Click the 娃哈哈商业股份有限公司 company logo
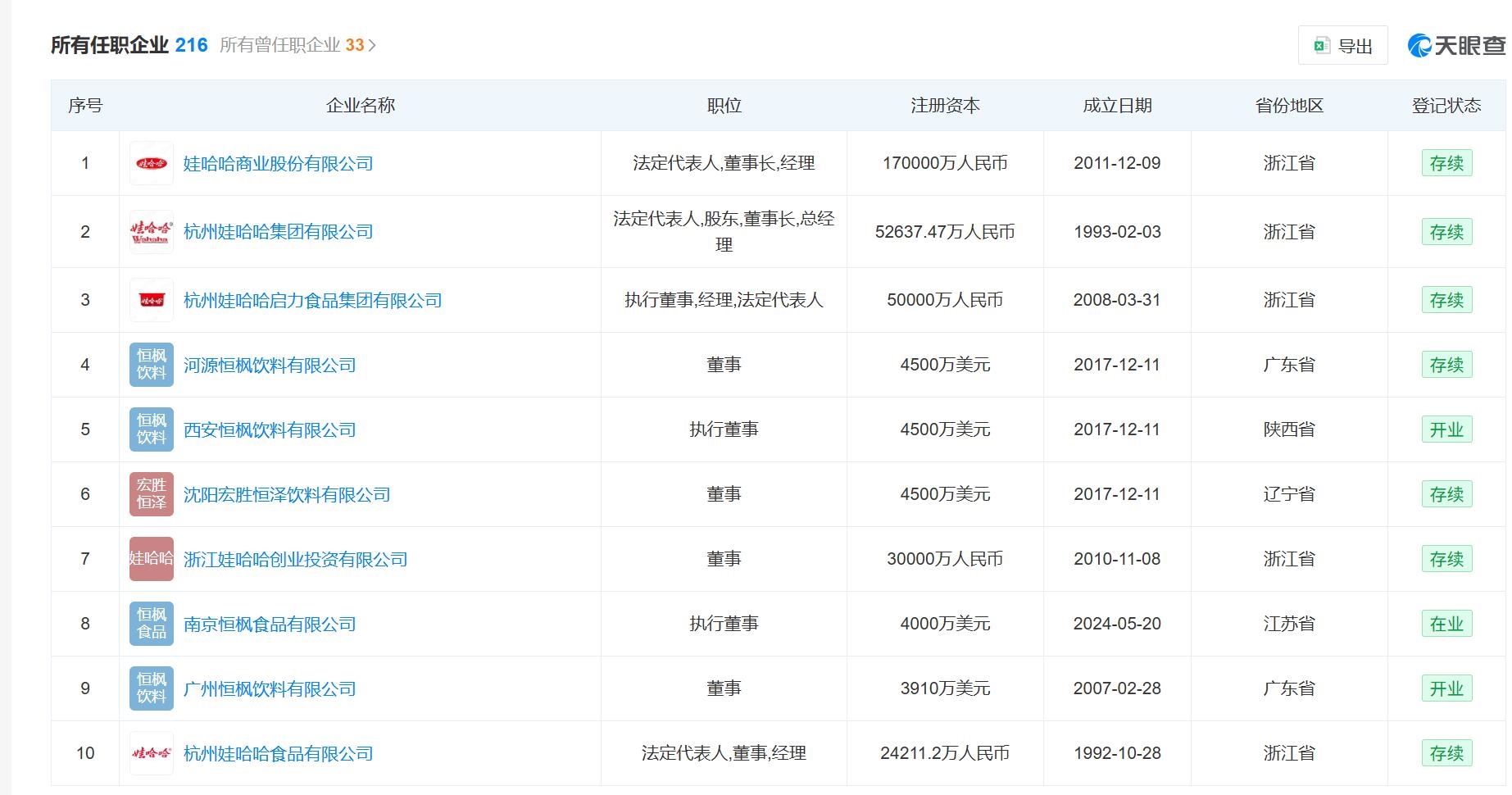Viewport: 1512px width, 795px height. (151, 163)
